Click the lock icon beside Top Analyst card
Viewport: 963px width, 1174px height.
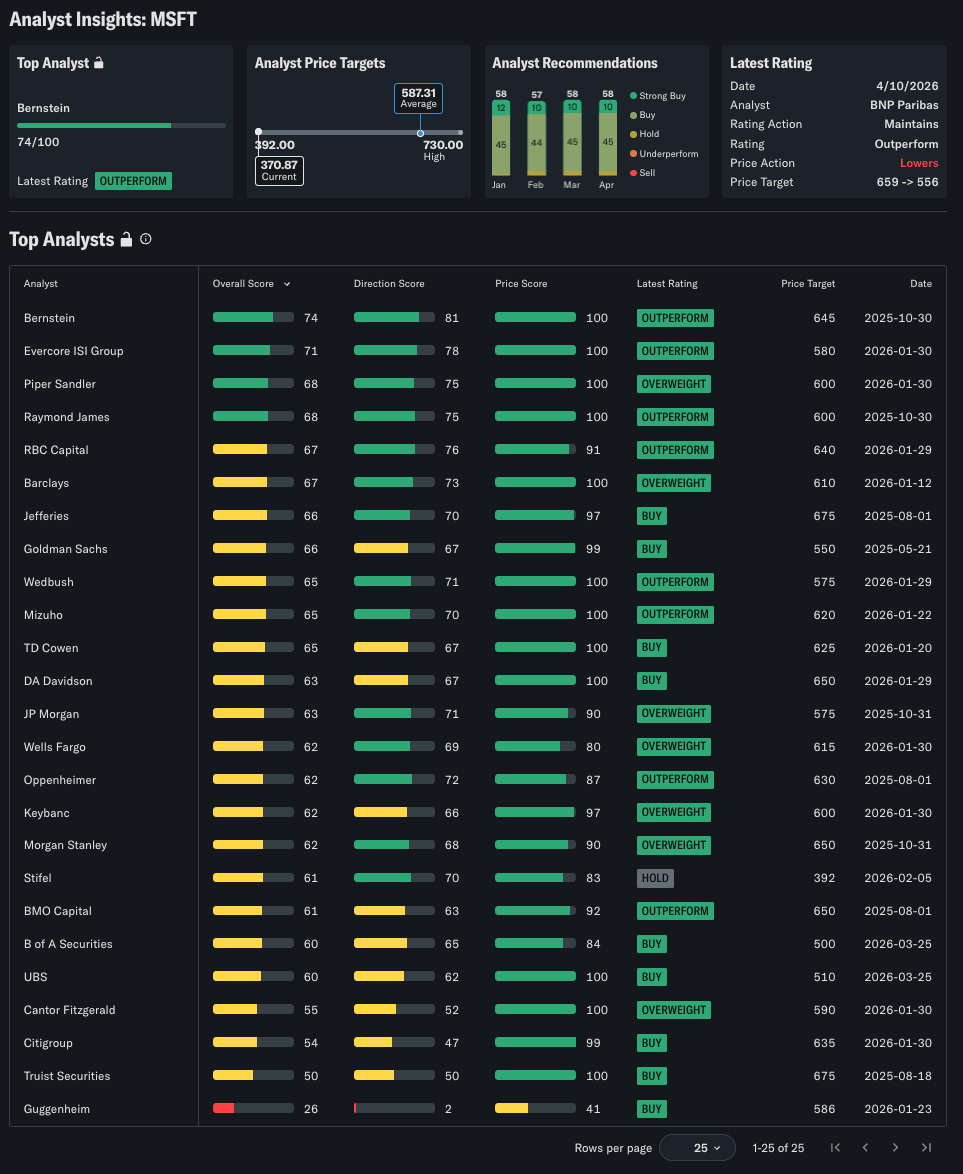click(99, 63)
